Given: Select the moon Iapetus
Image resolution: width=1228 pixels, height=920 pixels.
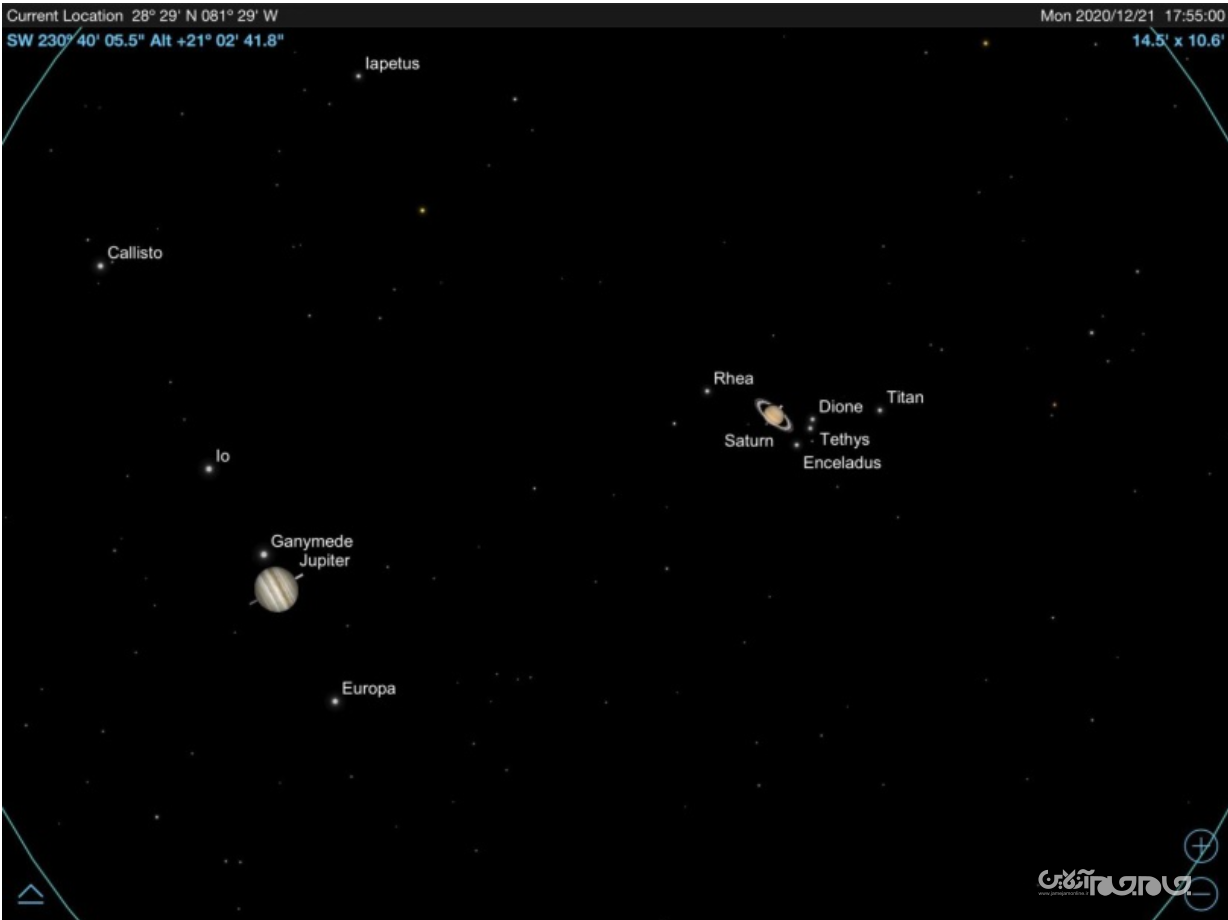Looking at the screenshot, I should (358, 75).
